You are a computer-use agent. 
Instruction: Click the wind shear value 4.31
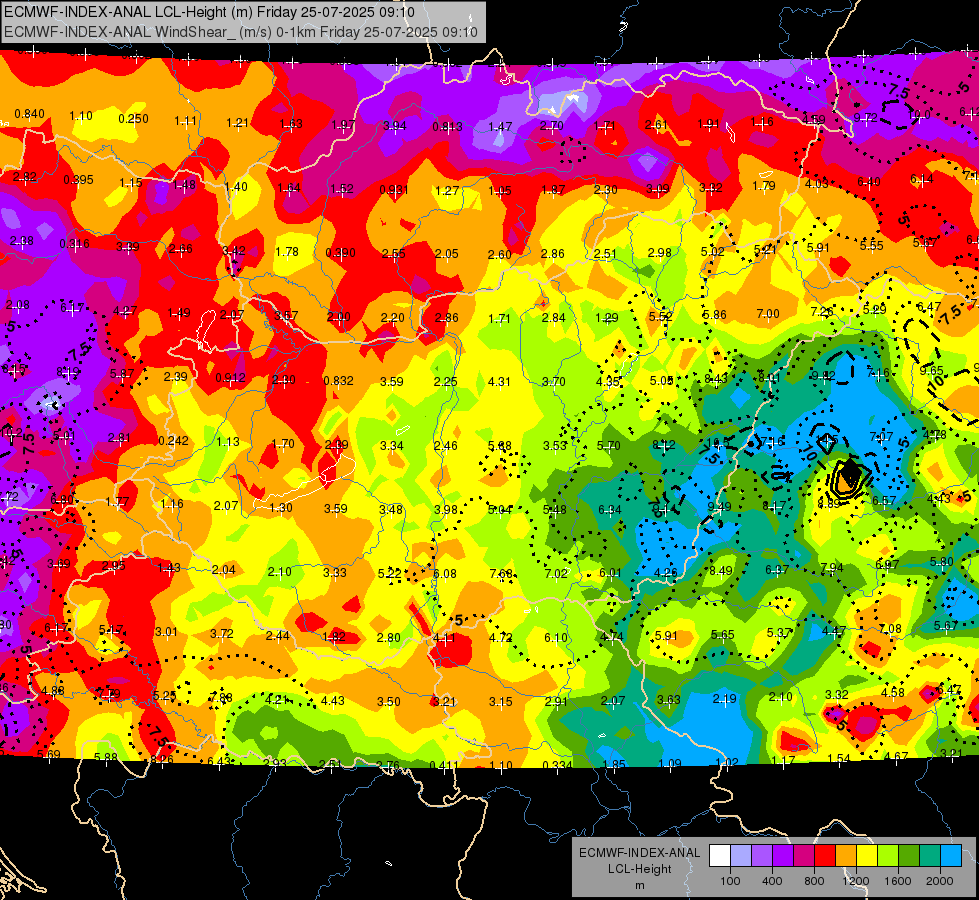499,381
